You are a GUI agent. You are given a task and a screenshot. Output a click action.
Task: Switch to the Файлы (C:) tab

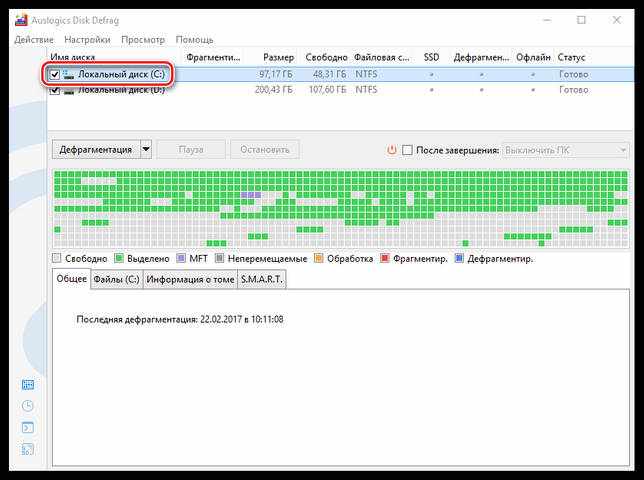pos(116,279)
